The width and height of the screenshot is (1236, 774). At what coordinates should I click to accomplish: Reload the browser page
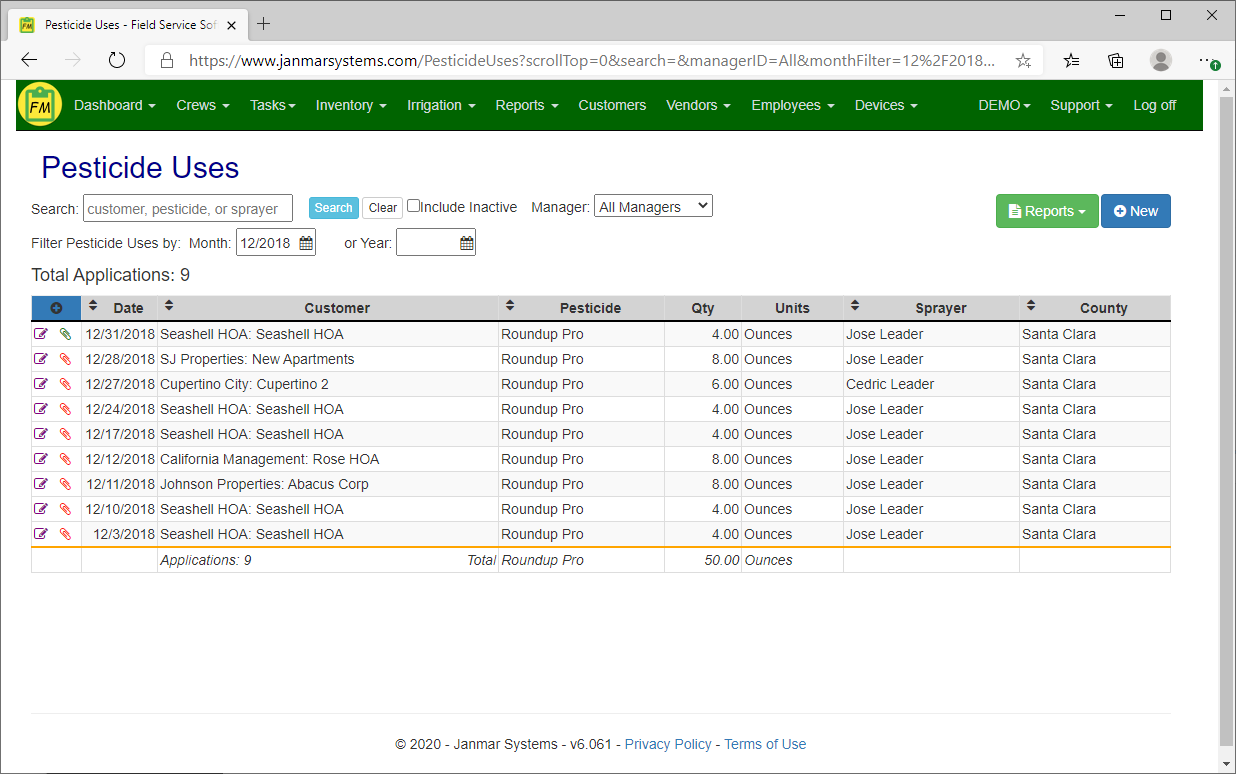(117, 60)
